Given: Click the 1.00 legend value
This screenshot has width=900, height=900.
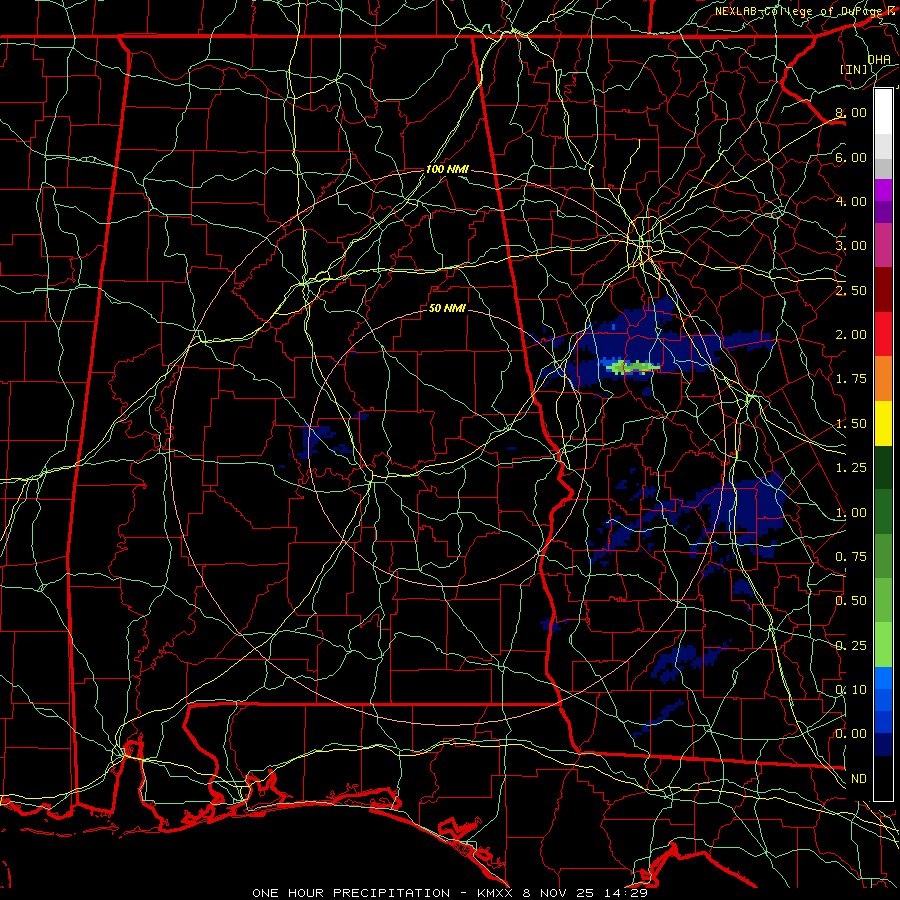Looking at the screenshot, I should pos(851,513).
